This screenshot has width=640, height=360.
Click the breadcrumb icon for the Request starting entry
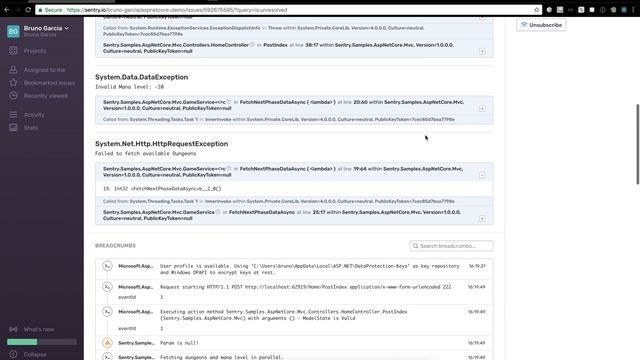tap(107, 287)
